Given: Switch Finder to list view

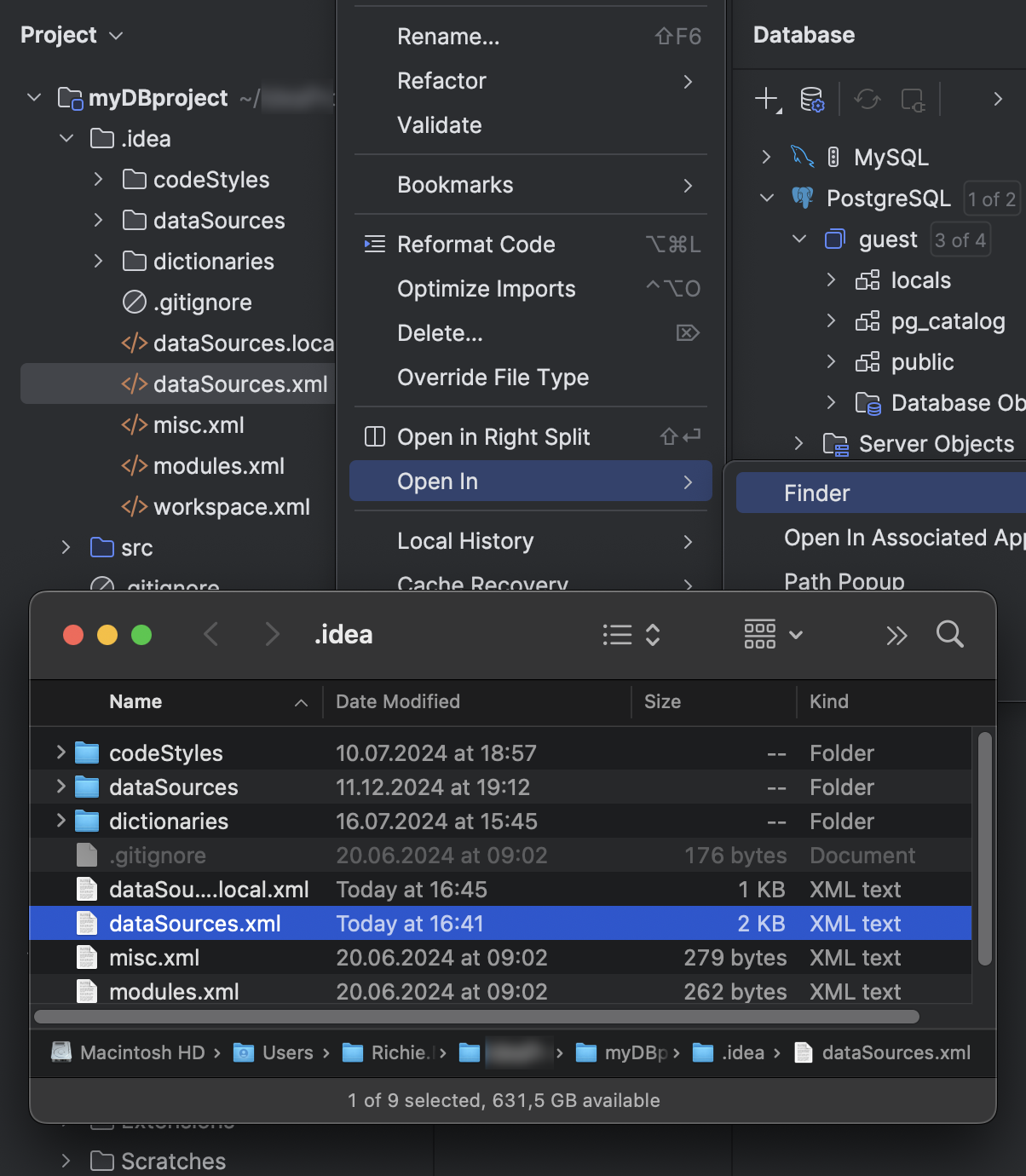Looking at the screenshot, I should click(x=617, y=634).
